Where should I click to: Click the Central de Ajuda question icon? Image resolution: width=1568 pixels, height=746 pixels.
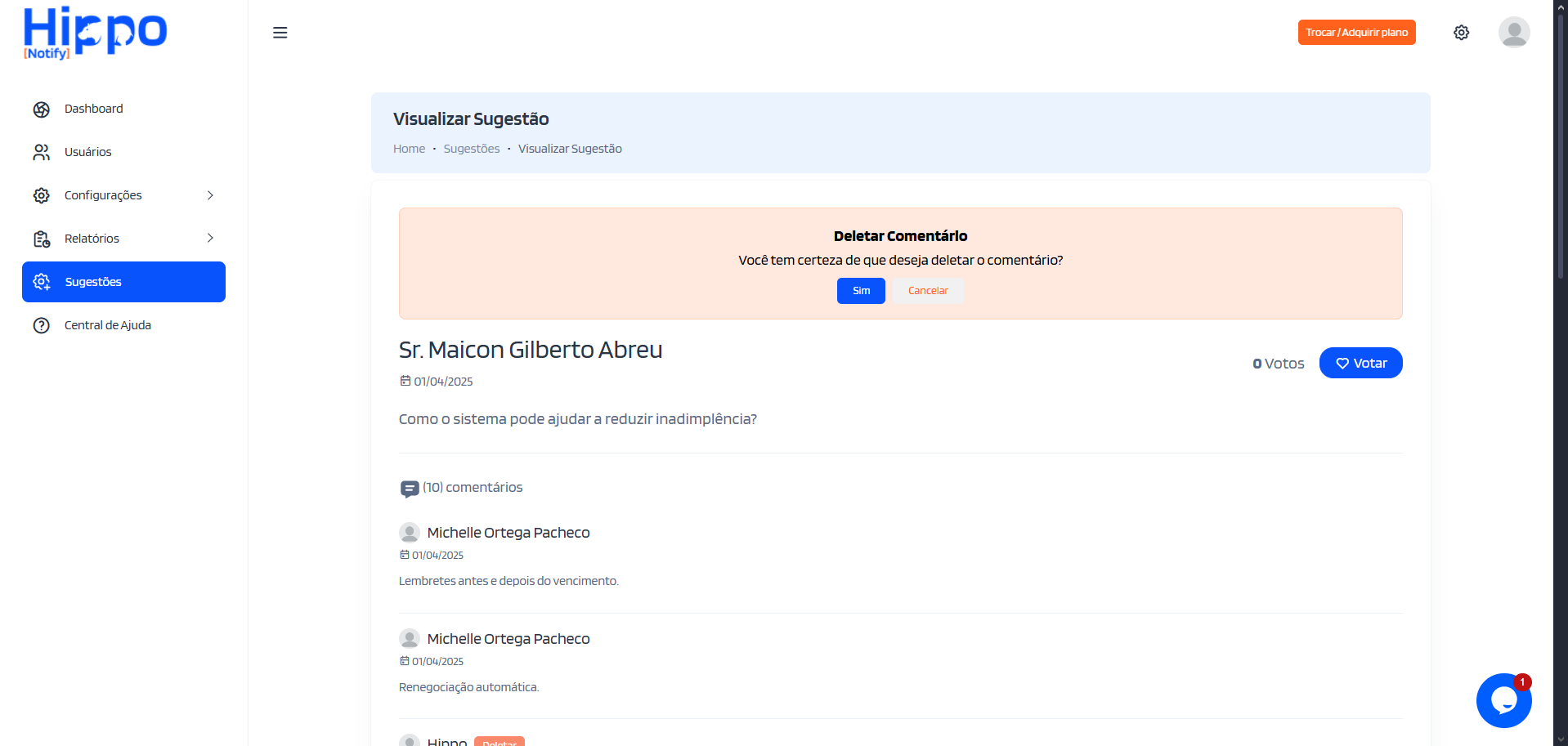[42, 326]
